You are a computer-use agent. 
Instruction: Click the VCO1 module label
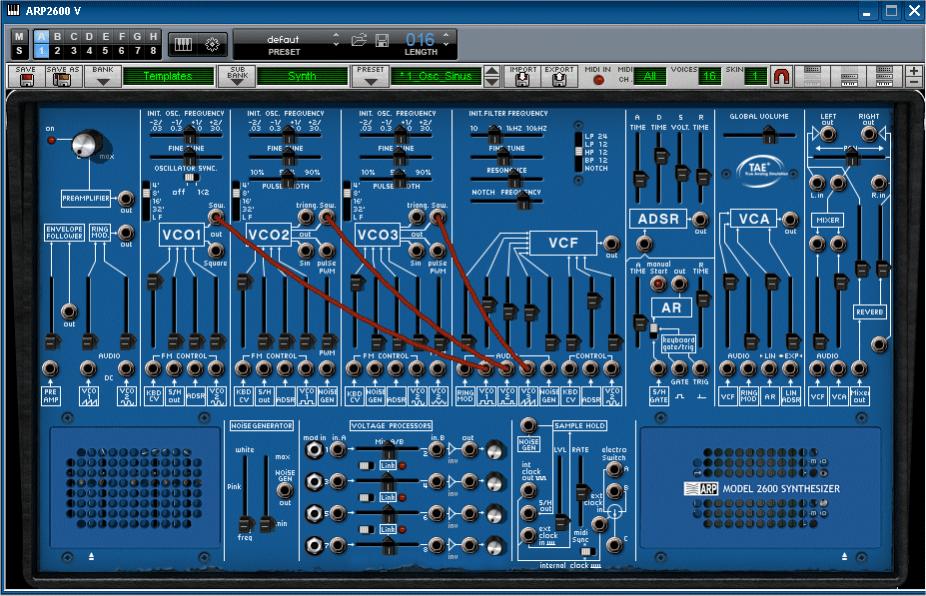(x=181, y=235)
